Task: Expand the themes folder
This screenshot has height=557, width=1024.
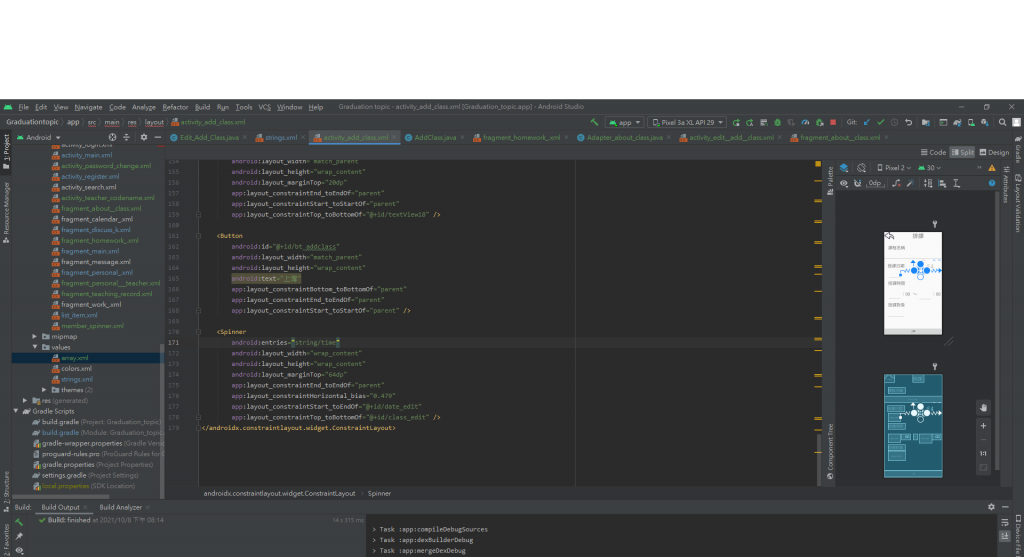Action: [44, 390]
